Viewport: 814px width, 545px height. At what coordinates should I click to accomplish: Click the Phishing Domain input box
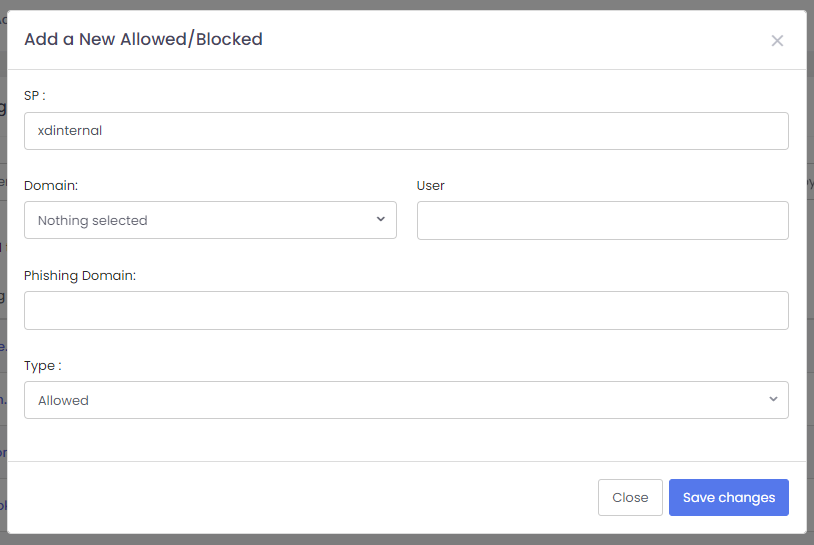click(406, 310)
